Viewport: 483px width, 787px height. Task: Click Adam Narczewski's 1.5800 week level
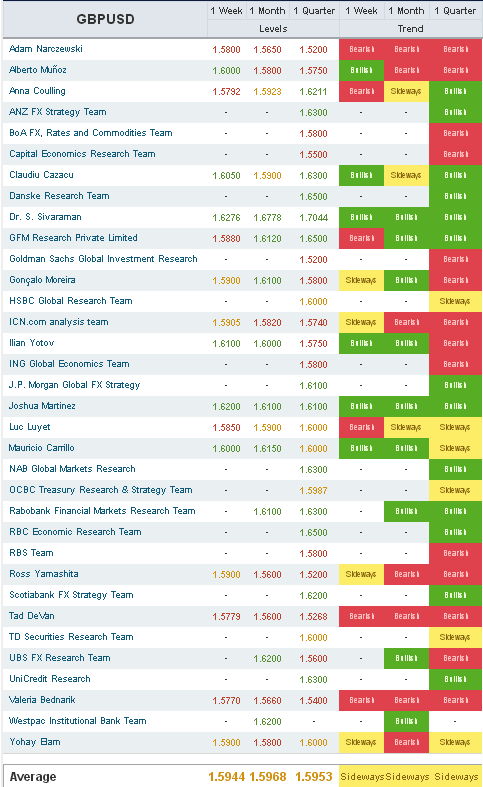226,50
